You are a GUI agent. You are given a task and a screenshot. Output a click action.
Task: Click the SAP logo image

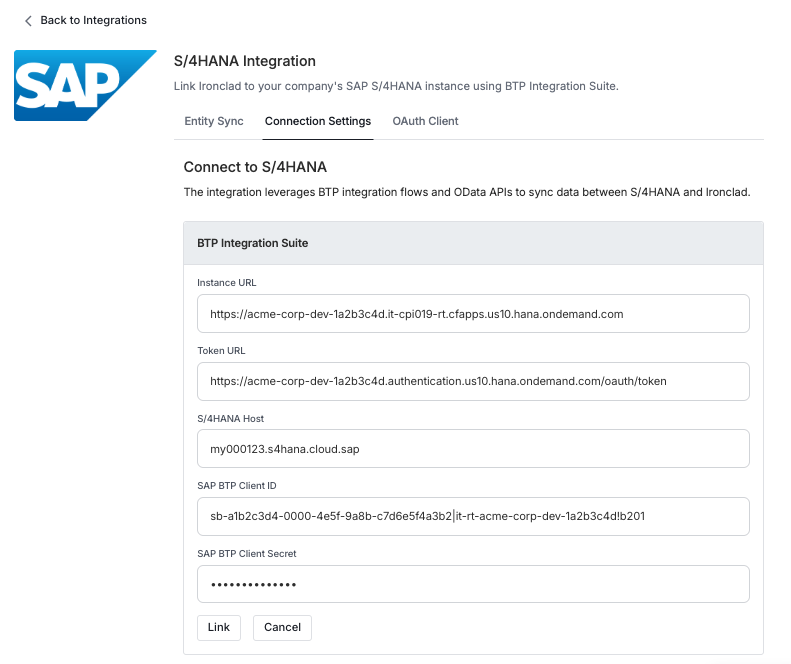(85, 85)
